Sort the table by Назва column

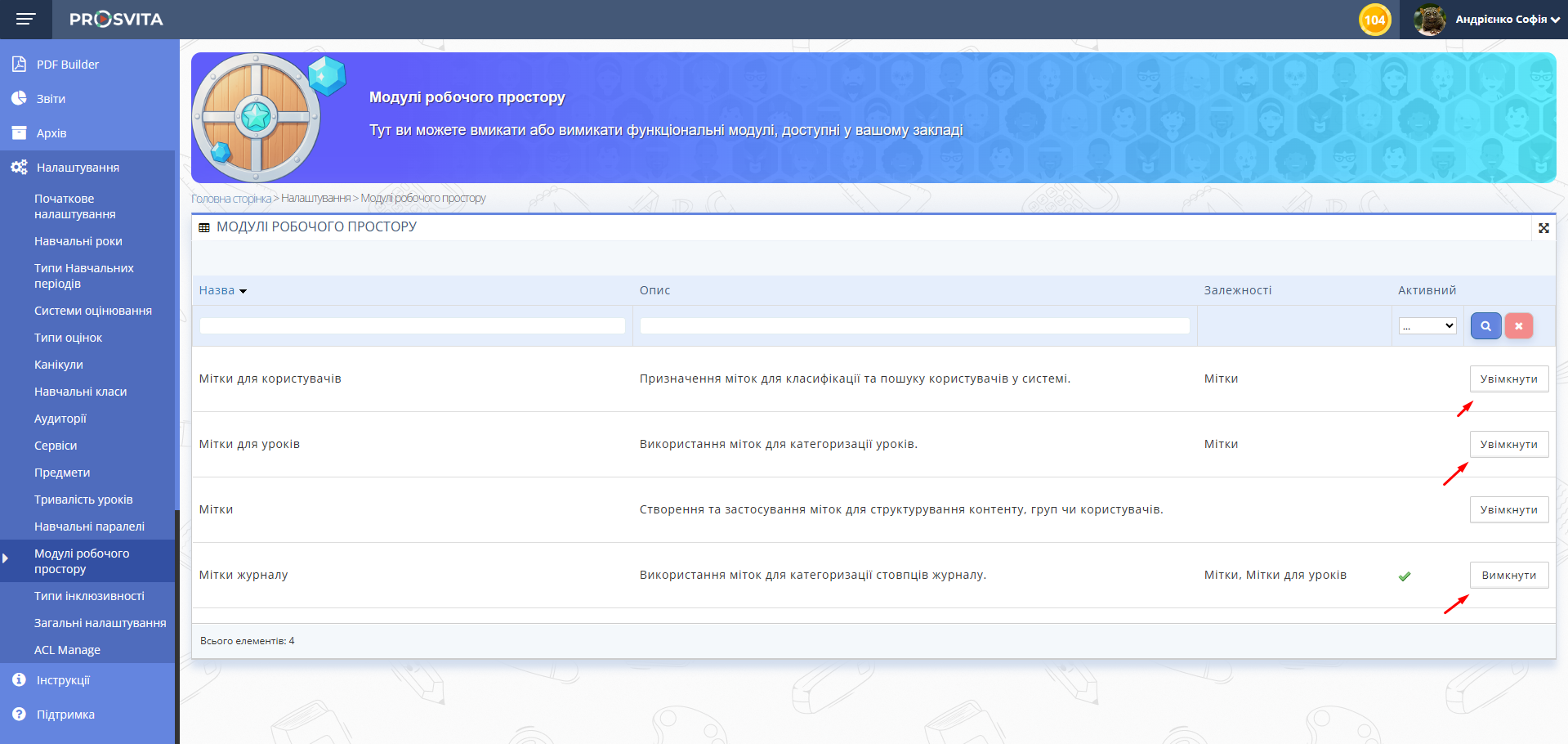pos(217,290)
